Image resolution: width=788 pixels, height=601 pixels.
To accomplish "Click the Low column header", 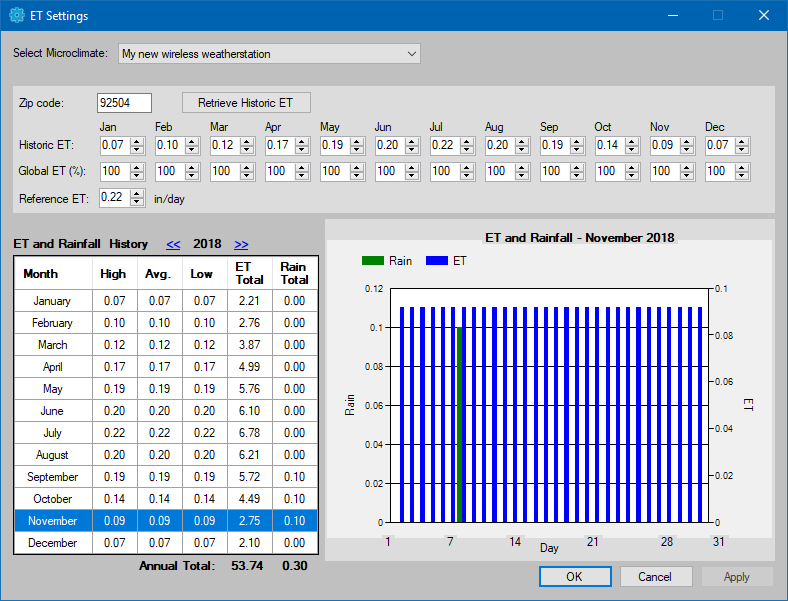I will click(x=205, y=274).
